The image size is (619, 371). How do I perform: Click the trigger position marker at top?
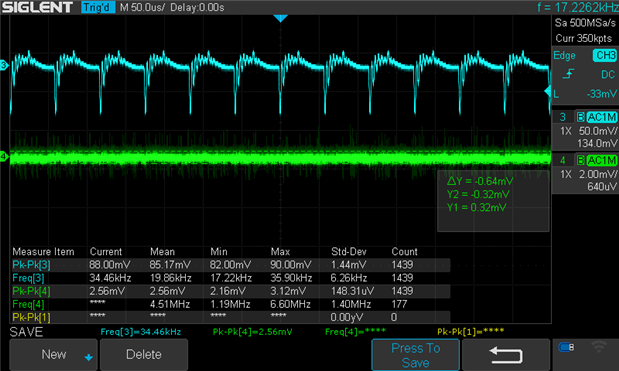[281, 18]
